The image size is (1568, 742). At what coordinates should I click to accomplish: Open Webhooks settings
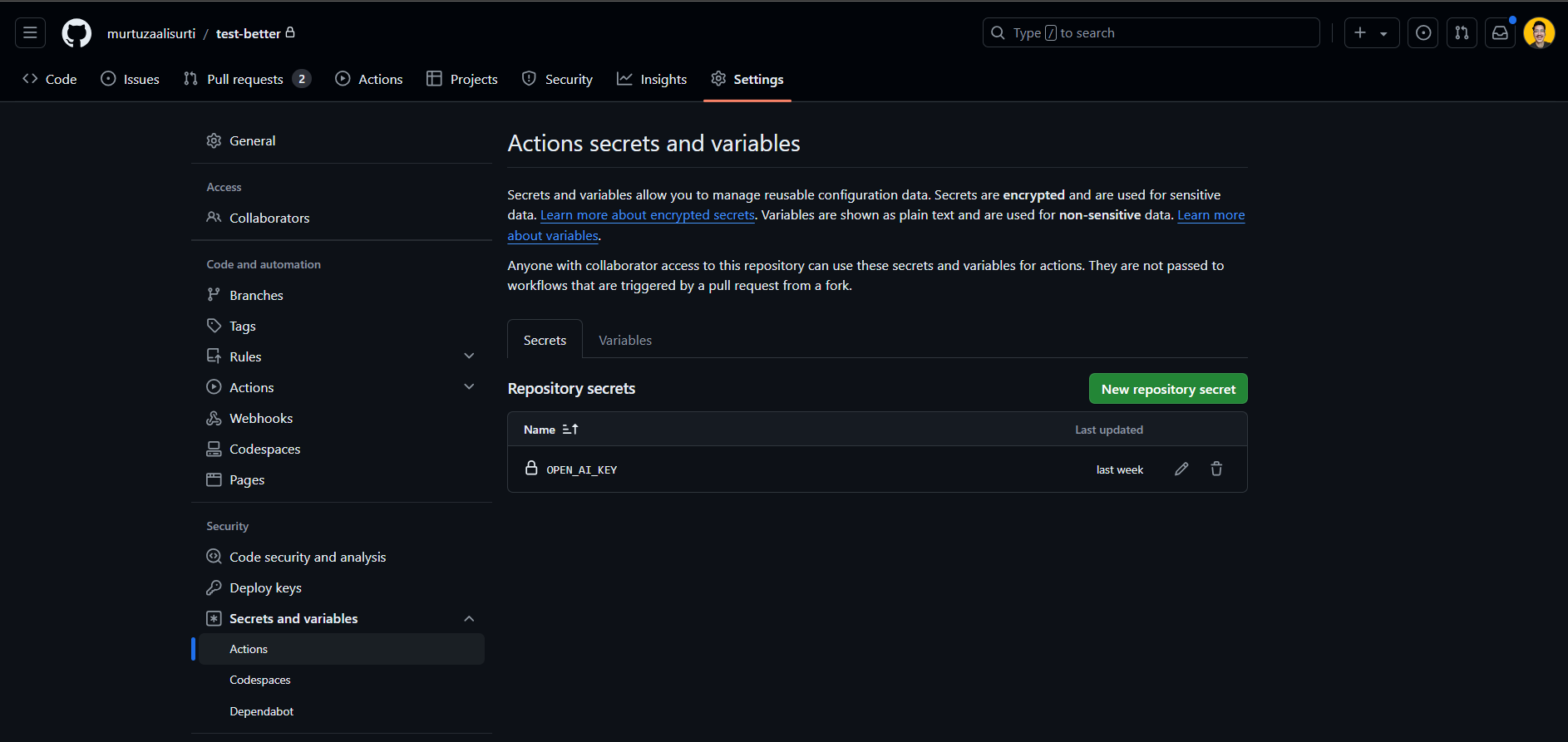(x=342, y=418)
